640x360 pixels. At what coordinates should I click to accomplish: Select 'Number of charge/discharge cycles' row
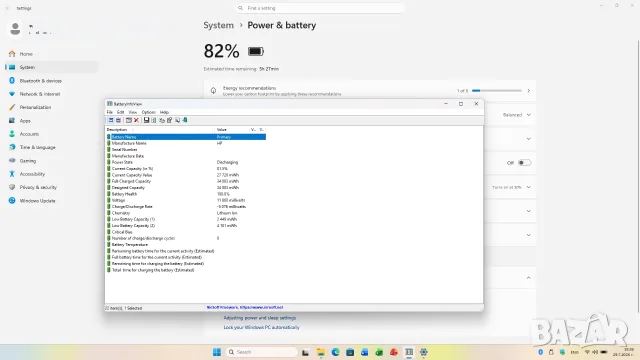pyautogui.click(x=186, y=238)
